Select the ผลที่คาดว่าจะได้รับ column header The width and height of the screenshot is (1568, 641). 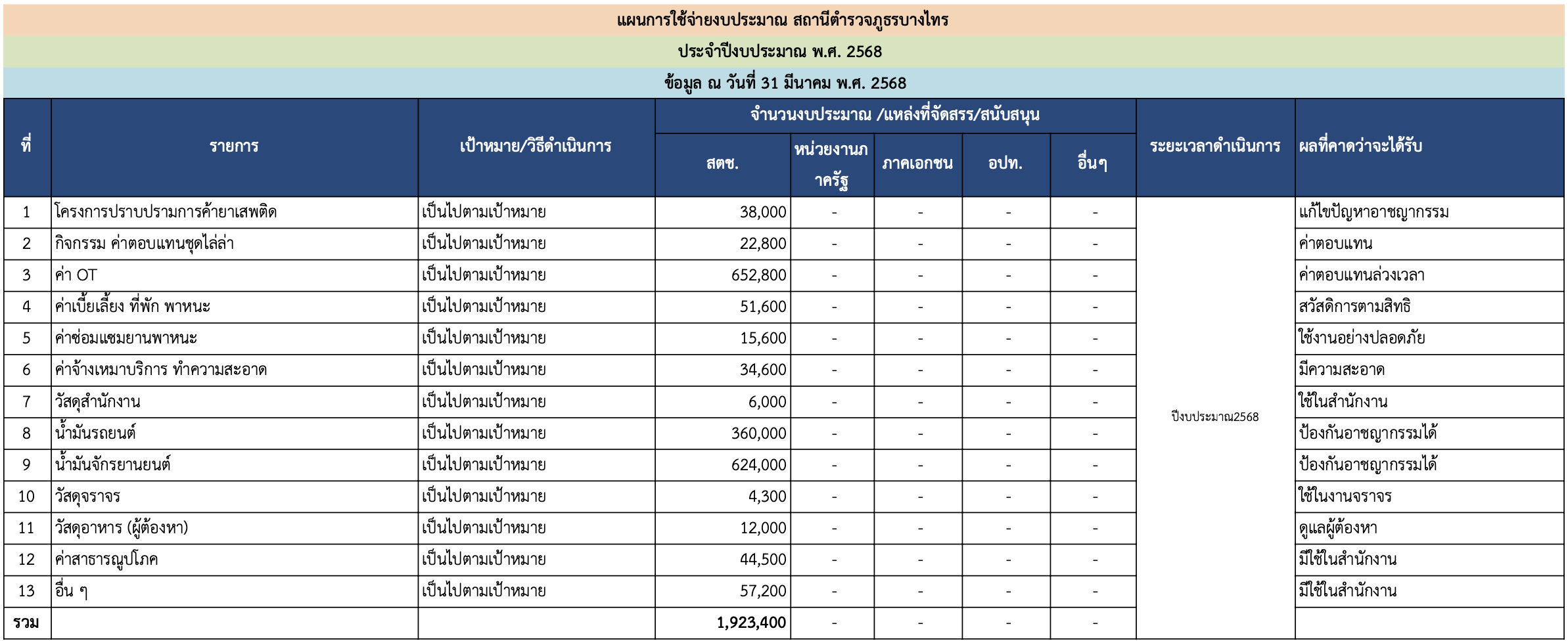pos(1360,146)
